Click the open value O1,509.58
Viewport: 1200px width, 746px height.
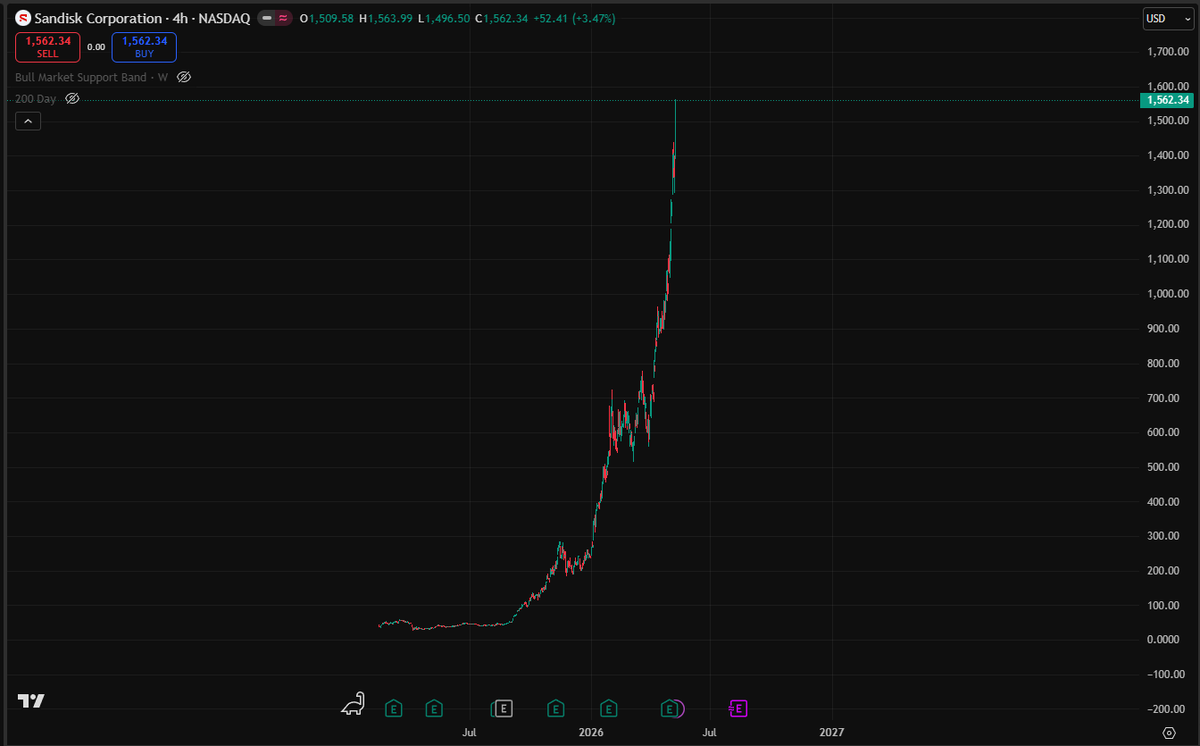tap(327, 18)
